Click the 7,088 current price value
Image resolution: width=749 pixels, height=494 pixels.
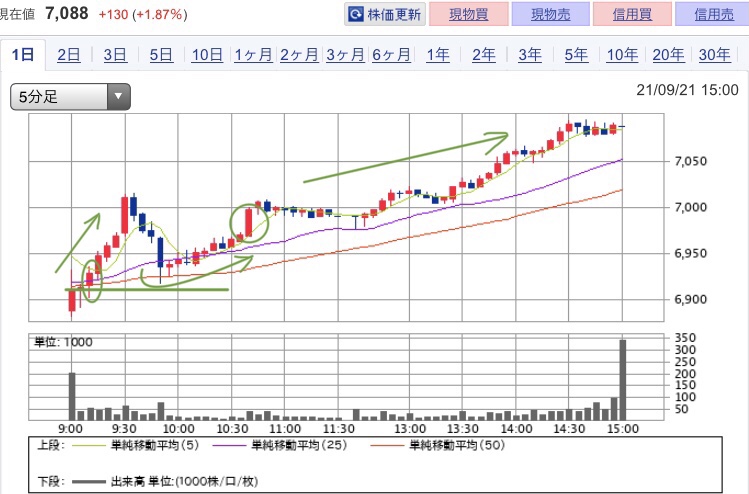(x=66, y=13)
